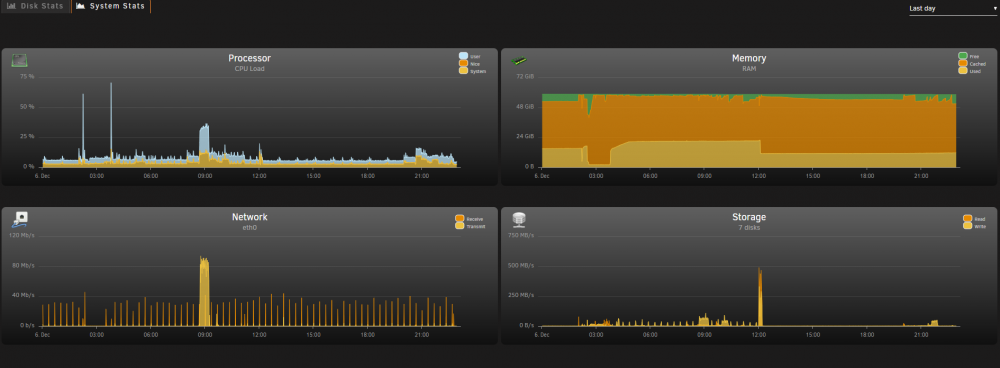Click the 09:00 transmit peak in the Network chart
Viewport: 1000px width, 368px height.
(x=204, y=290)
